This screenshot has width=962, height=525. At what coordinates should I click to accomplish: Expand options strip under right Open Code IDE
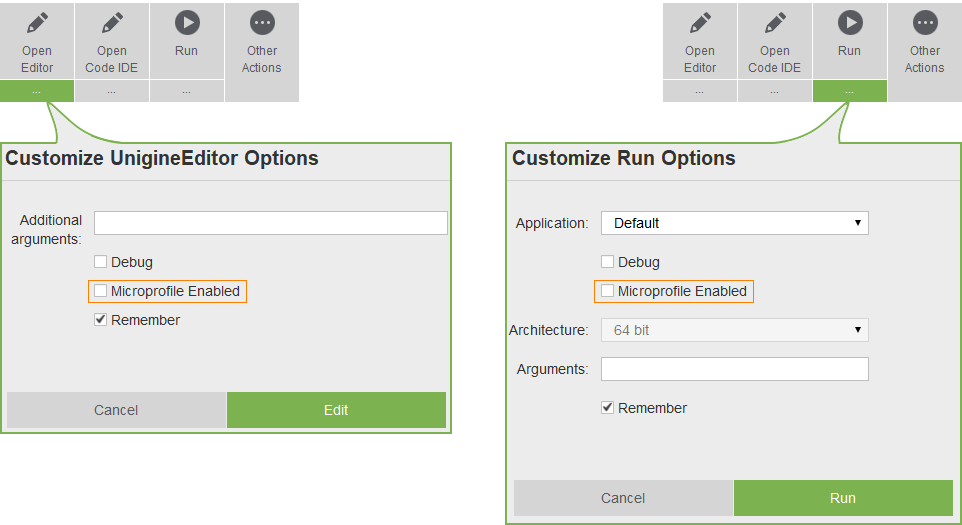coord(775,91)
